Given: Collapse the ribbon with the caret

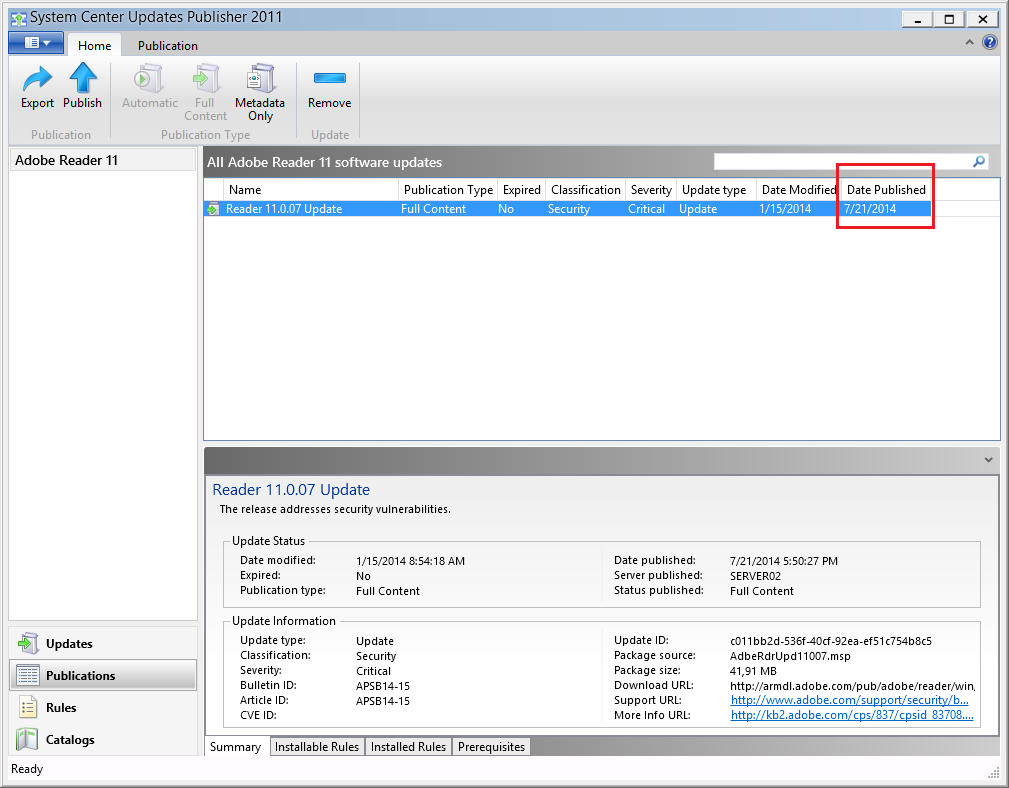Looking at the screenshot, I should pos(969,42).
